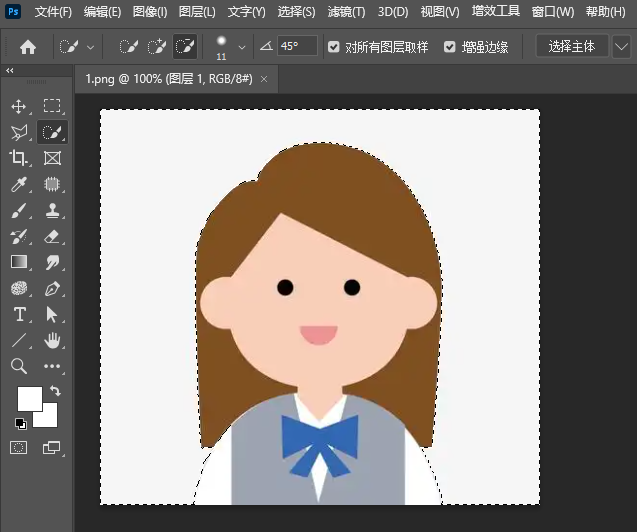The image size is (637, 532).
Task: Click the foreground color swatch
Action: coord(30,399)
